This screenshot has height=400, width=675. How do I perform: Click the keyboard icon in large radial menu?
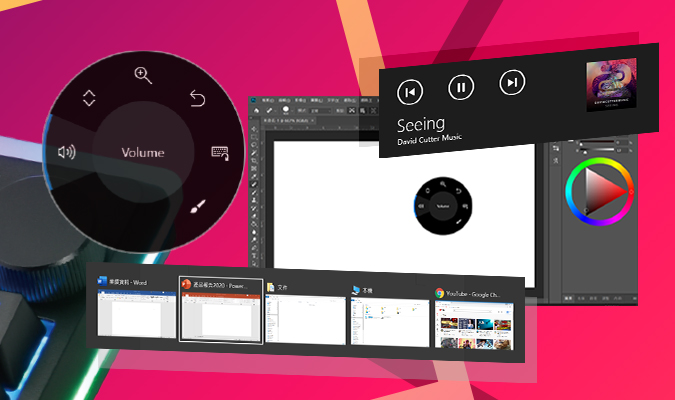(220, 152)
